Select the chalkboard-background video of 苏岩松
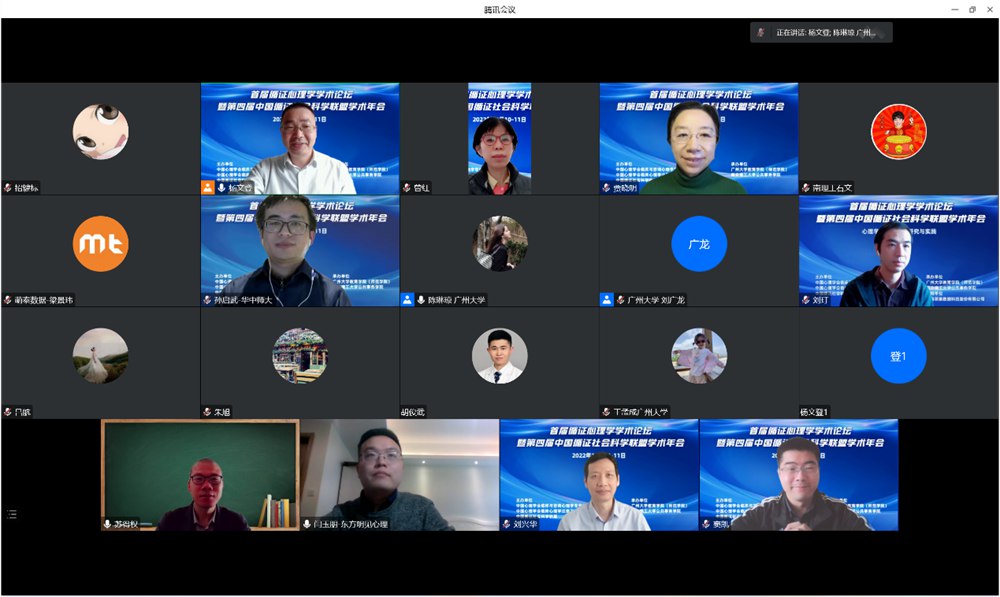Screen dimensions: 1000x597 point(200,474)
